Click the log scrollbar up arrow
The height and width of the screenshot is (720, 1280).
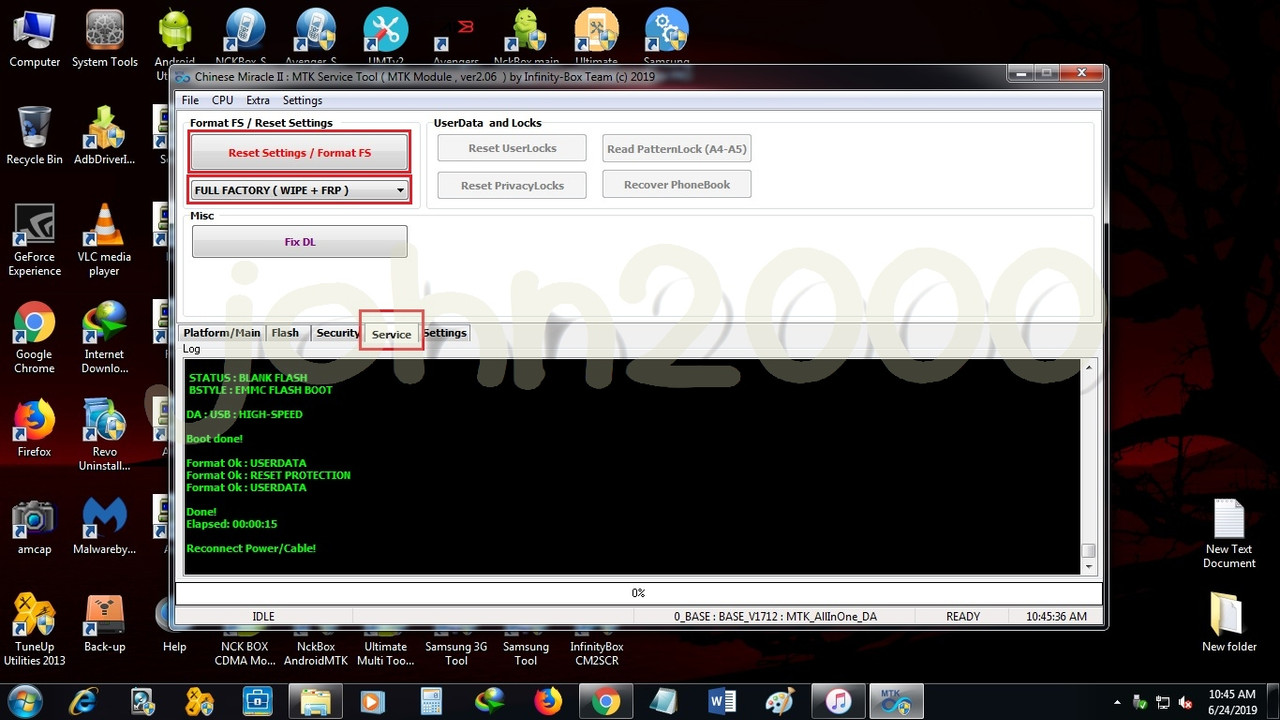[1089, 368]
